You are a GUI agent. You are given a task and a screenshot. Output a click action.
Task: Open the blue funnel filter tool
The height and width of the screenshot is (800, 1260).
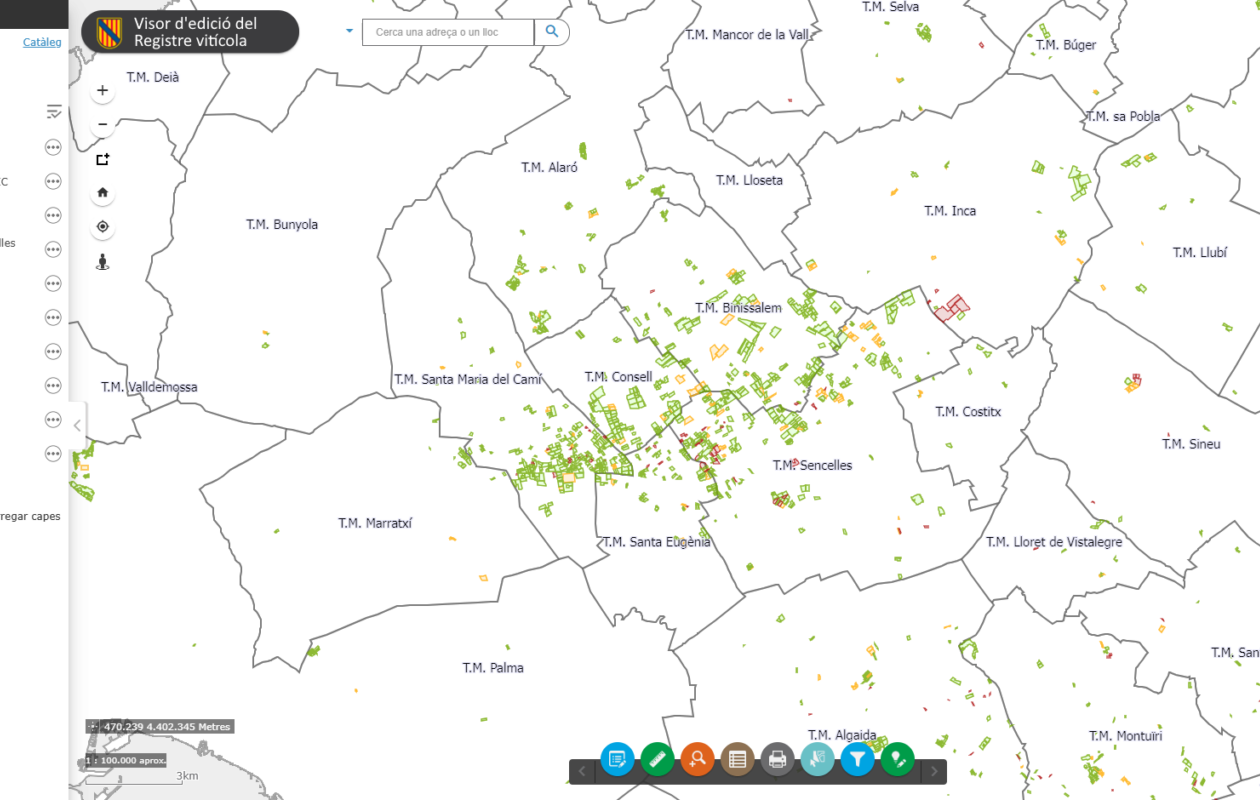pos(857,759)
